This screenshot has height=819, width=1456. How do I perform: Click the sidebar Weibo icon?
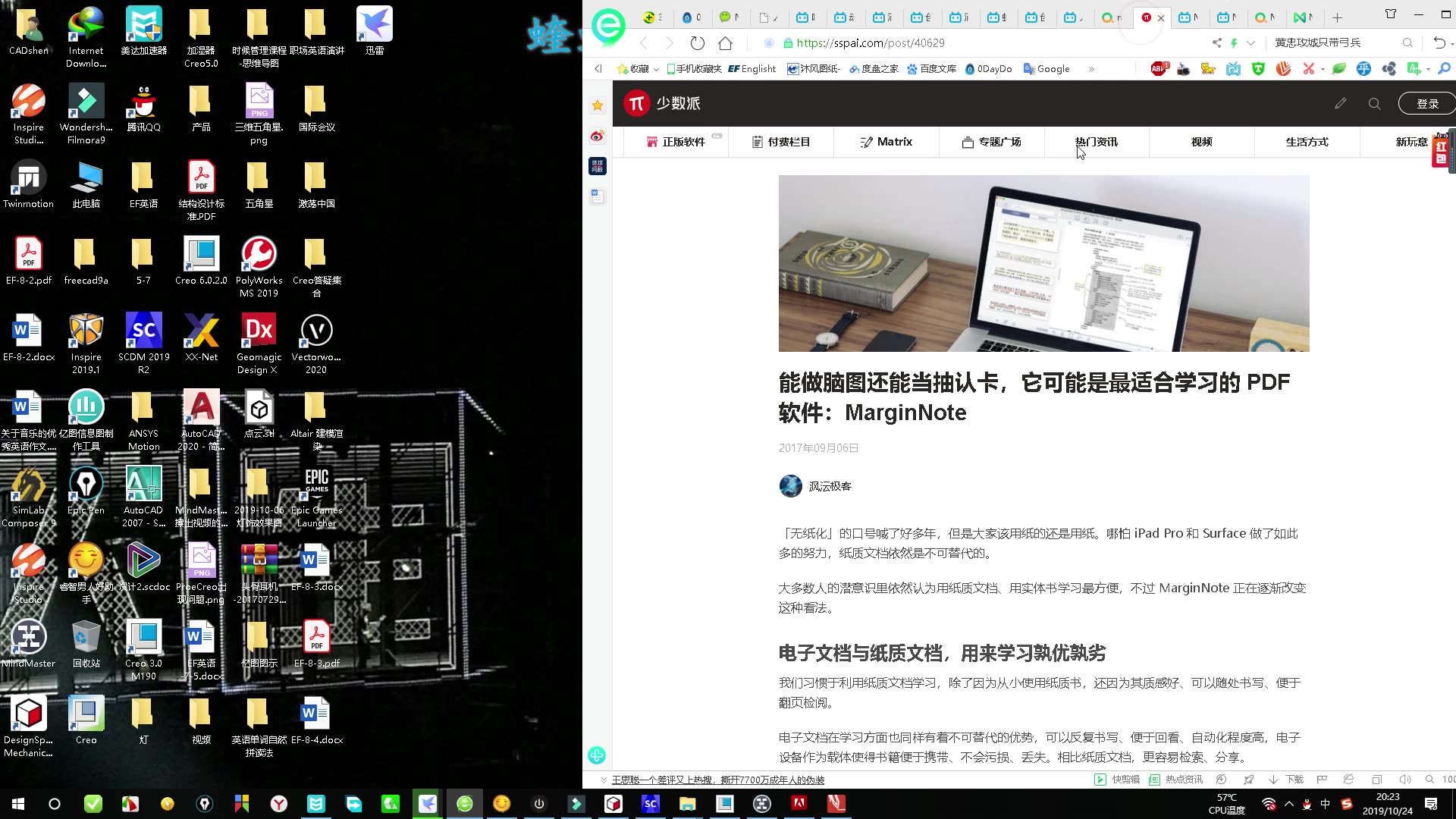click(x=598, y=136)
